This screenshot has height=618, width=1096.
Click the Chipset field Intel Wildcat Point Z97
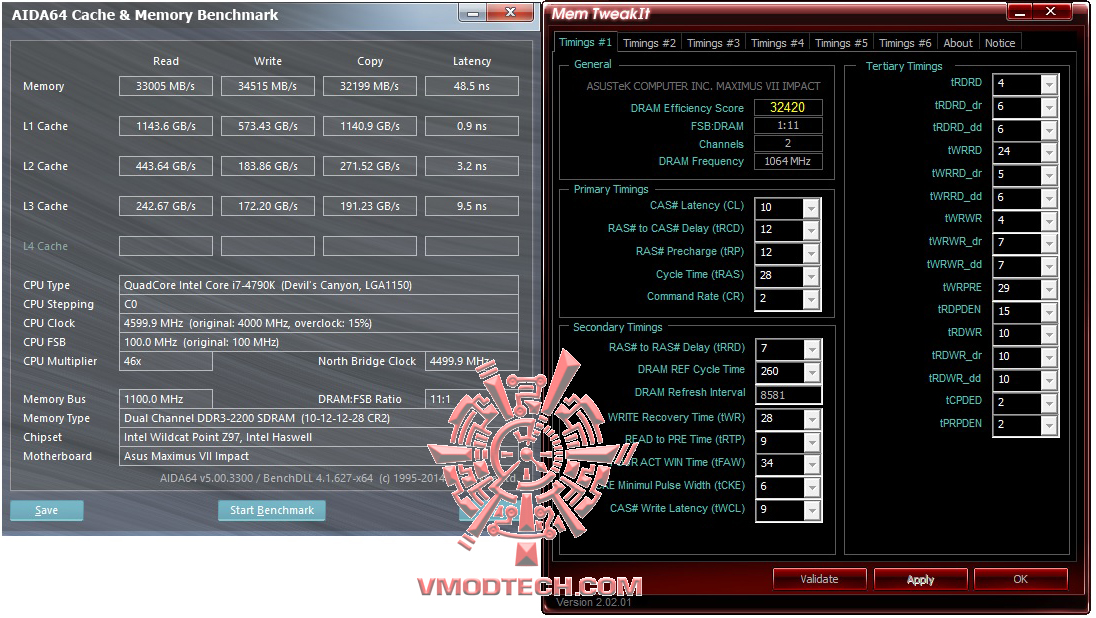[319, 437]
